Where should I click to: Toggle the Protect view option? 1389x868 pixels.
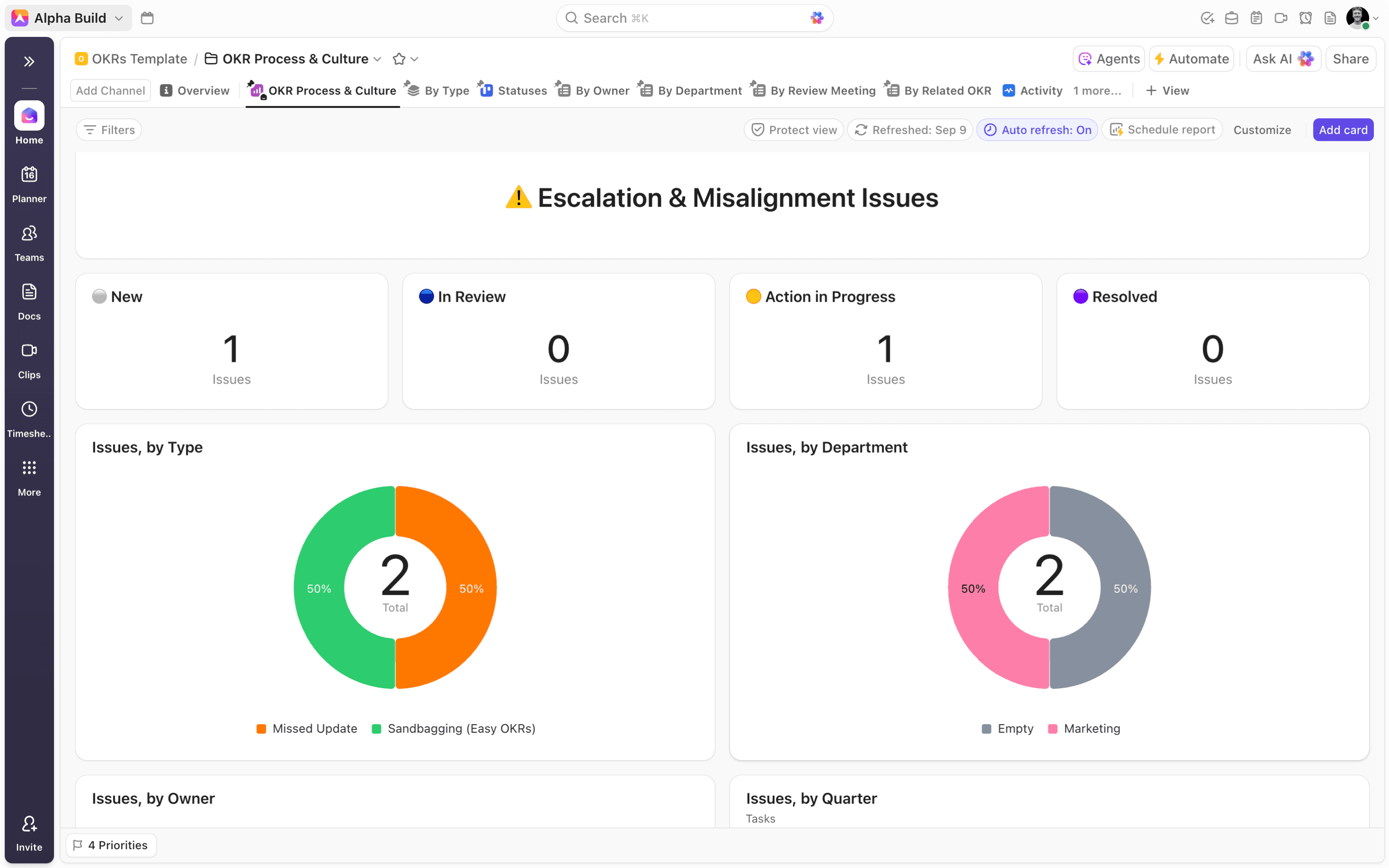[794, 130]
